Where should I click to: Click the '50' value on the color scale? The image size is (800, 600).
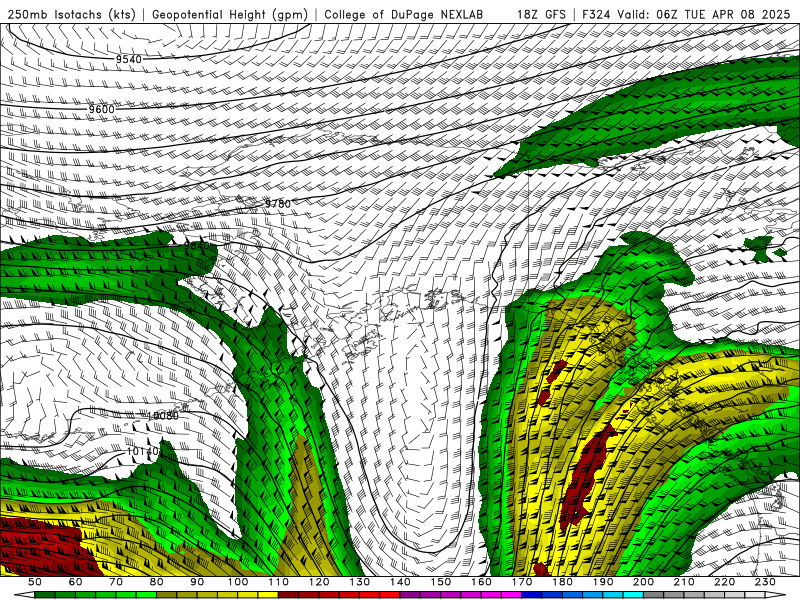(35, 582)
